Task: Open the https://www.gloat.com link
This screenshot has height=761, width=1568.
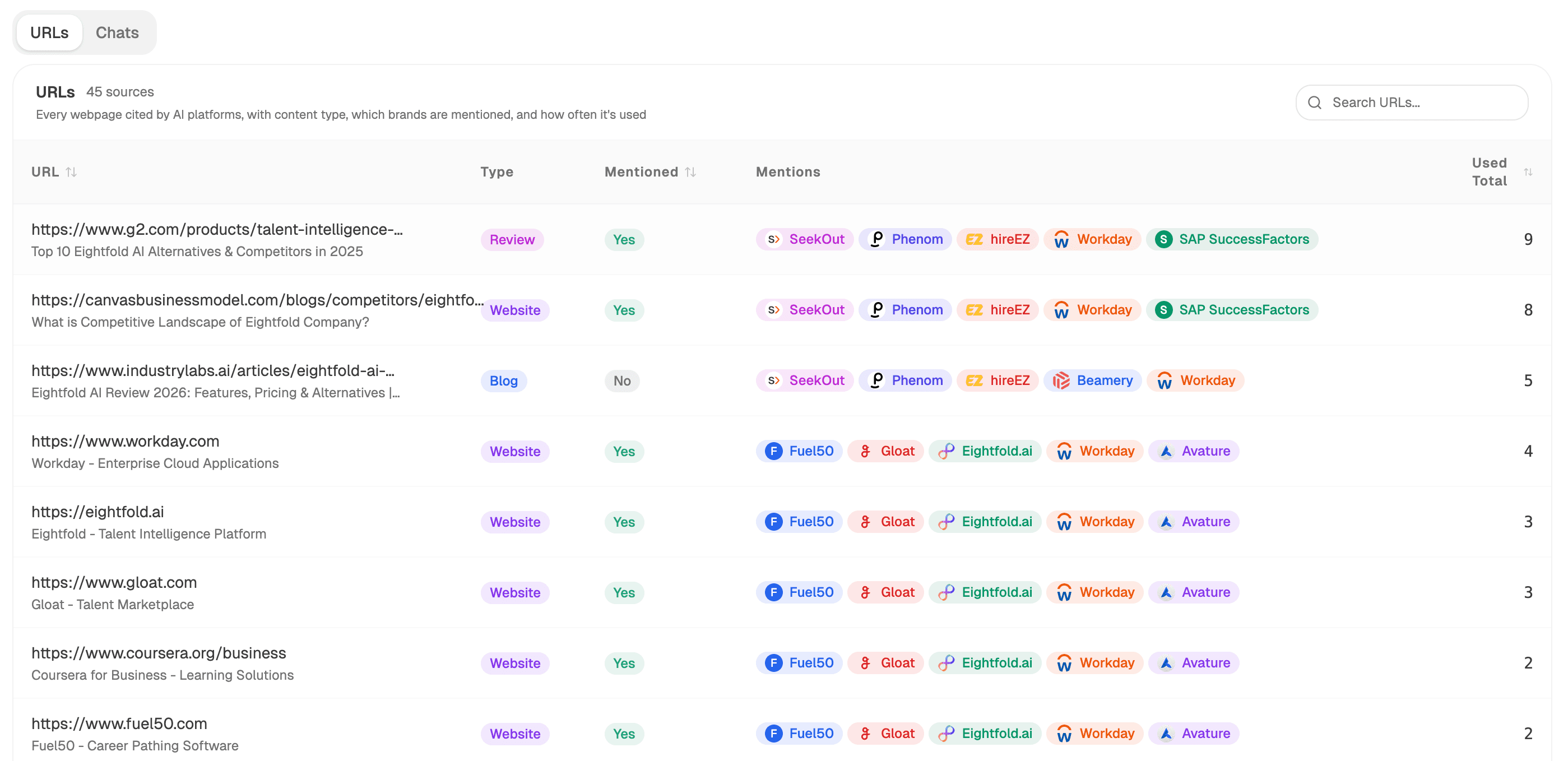Action: 114,582
